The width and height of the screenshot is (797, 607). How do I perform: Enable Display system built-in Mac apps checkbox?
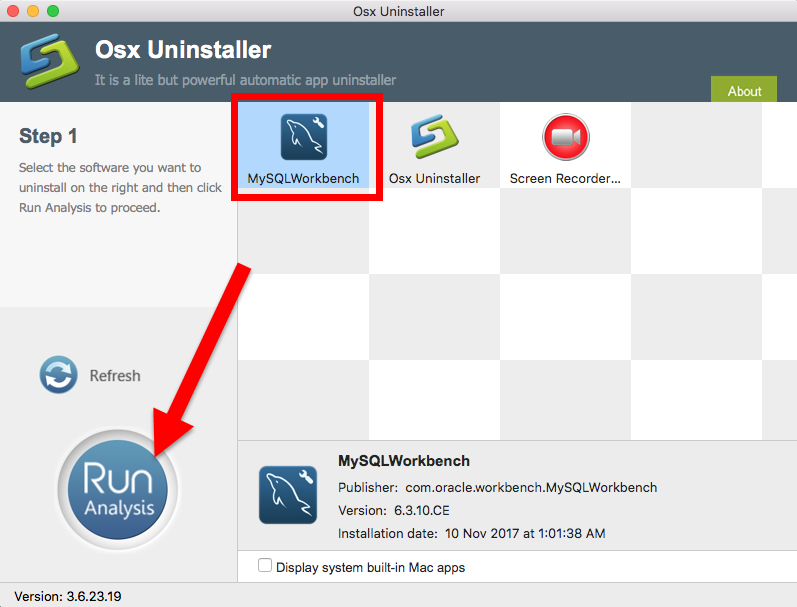(265, 566)
